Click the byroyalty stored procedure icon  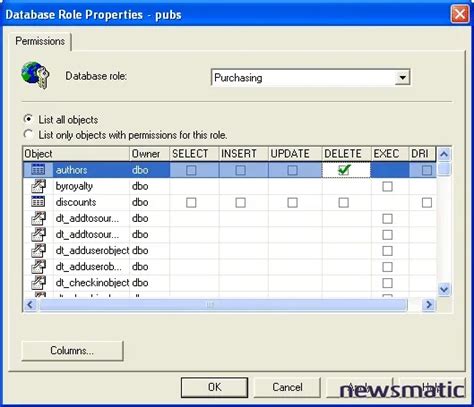[38, 186]
